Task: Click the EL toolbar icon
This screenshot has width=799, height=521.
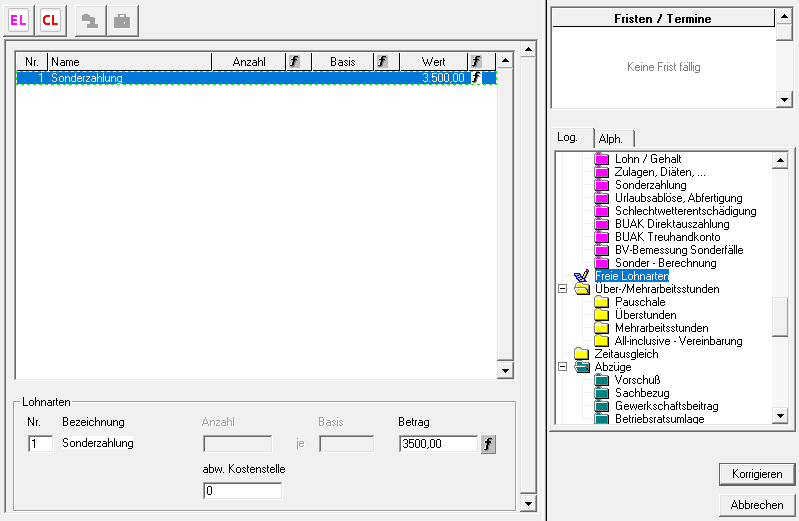Action: coord(20,20)
